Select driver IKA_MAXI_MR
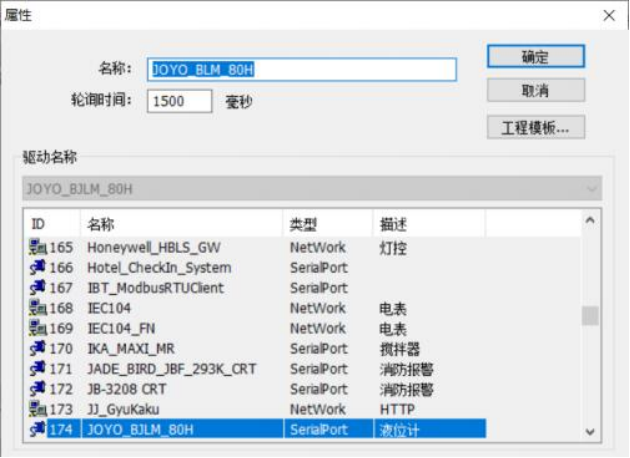630x458 pixels. (x=131, y=348)
